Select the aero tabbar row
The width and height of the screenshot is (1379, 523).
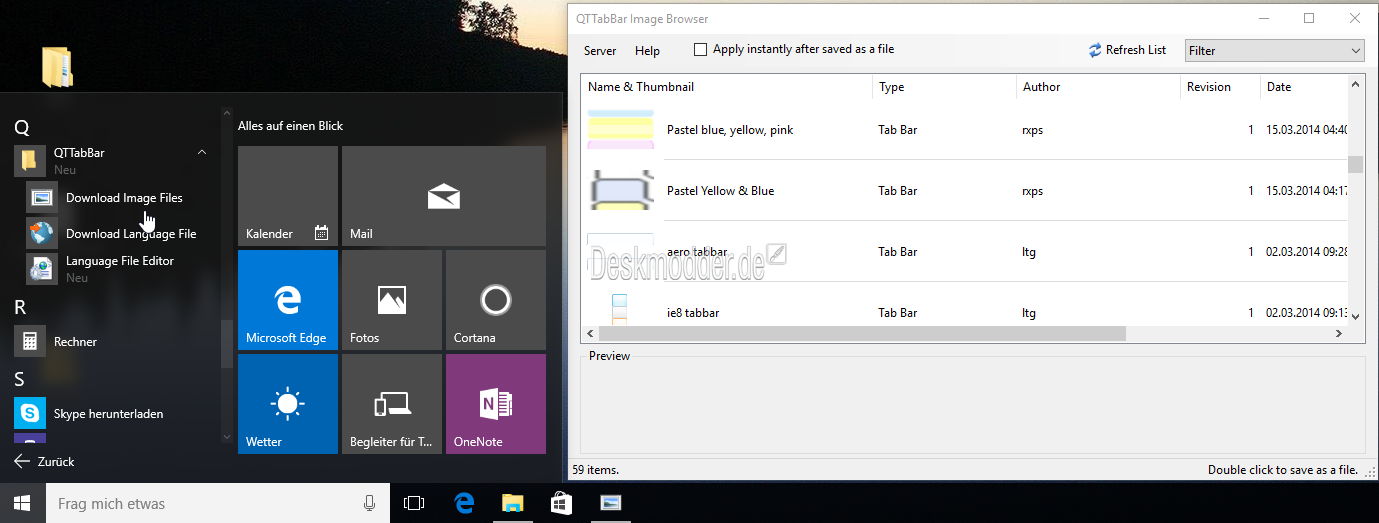tap(964, 252)
